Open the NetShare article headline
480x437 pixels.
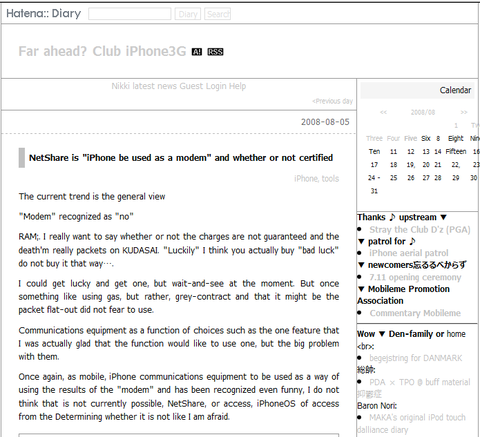181,158
